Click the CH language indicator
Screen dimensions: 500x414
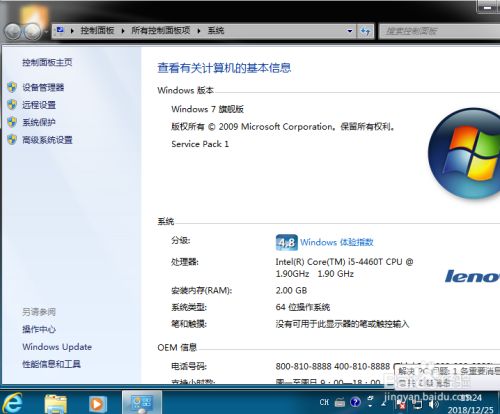coord(324,402)
